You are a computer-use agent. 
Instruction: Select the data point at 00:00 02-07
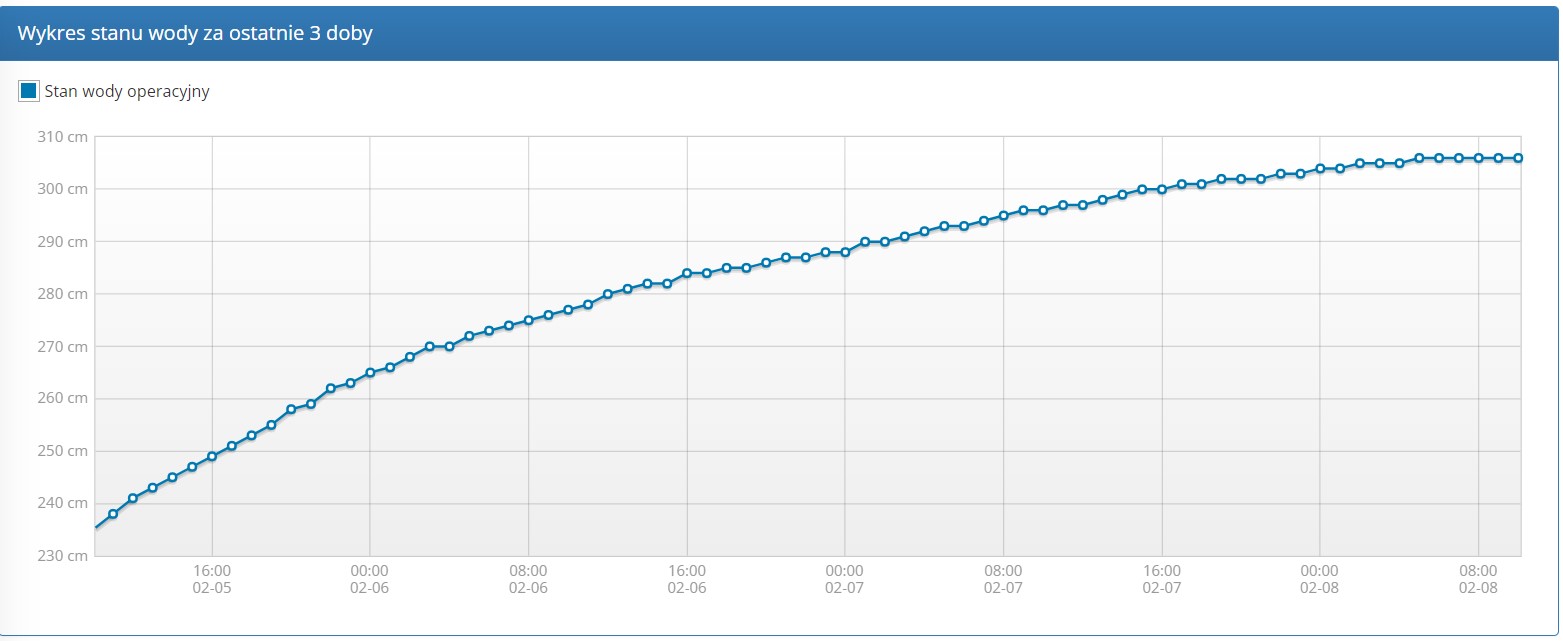(x=845, y=252)
